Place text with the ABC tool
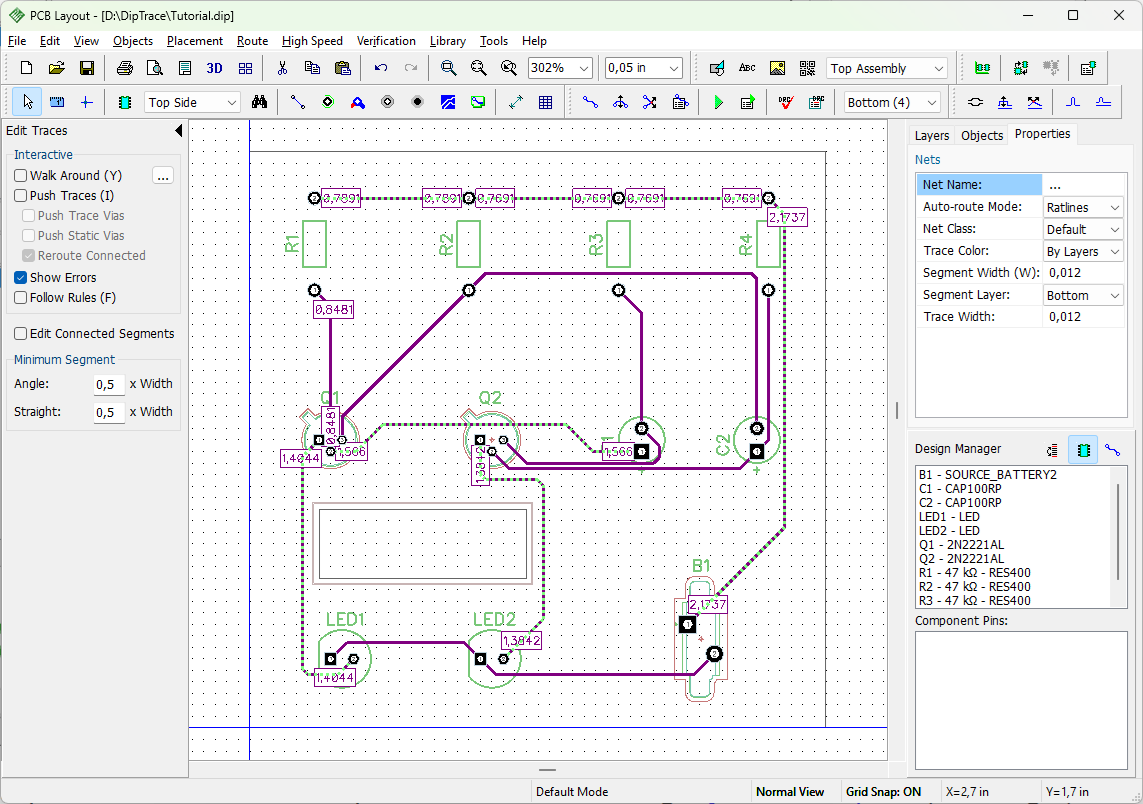1143x804 pixels. coord(747,68)
